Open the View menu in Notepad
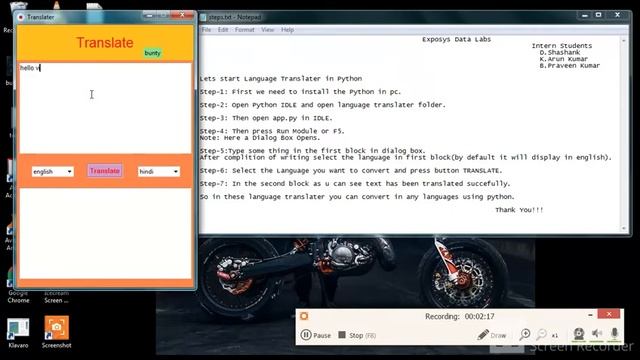The height and width of the screenshot is (360, 640). [x=268, y=30]
